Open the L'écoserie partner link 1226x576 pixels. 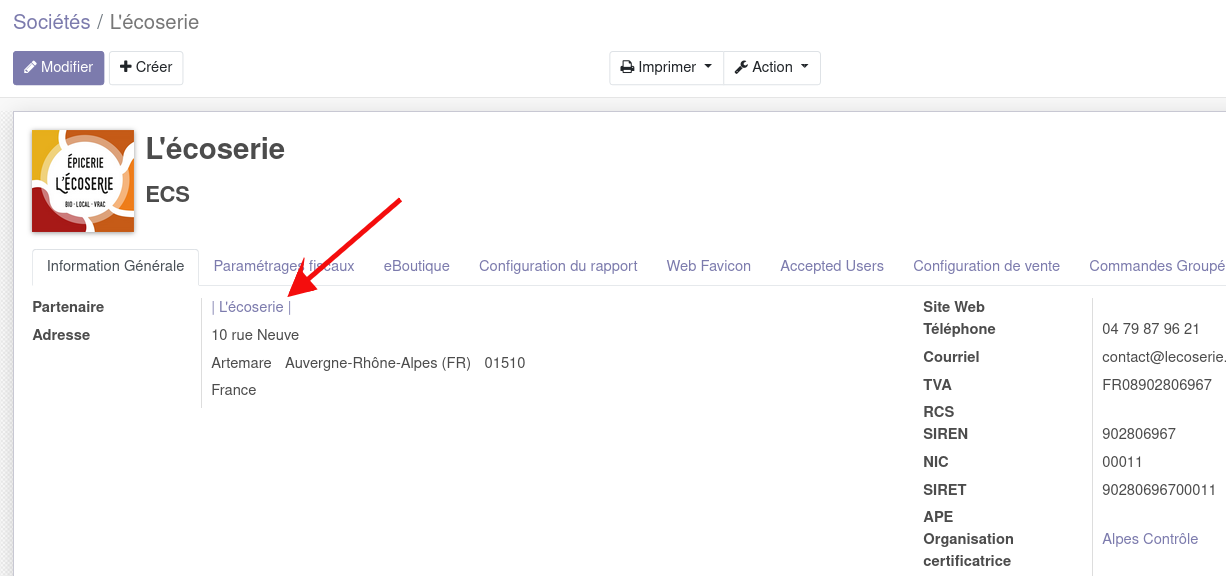[251, 307]
